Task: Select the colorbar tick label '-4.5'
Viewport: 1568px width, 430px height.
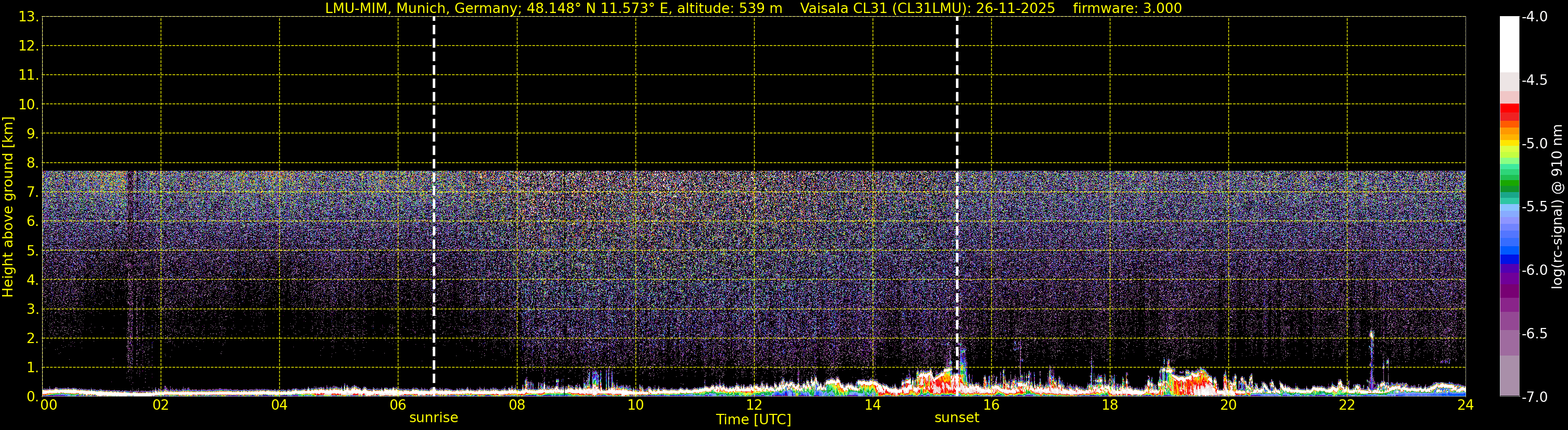Action: pyautogui.click(x=1535, y=80)
